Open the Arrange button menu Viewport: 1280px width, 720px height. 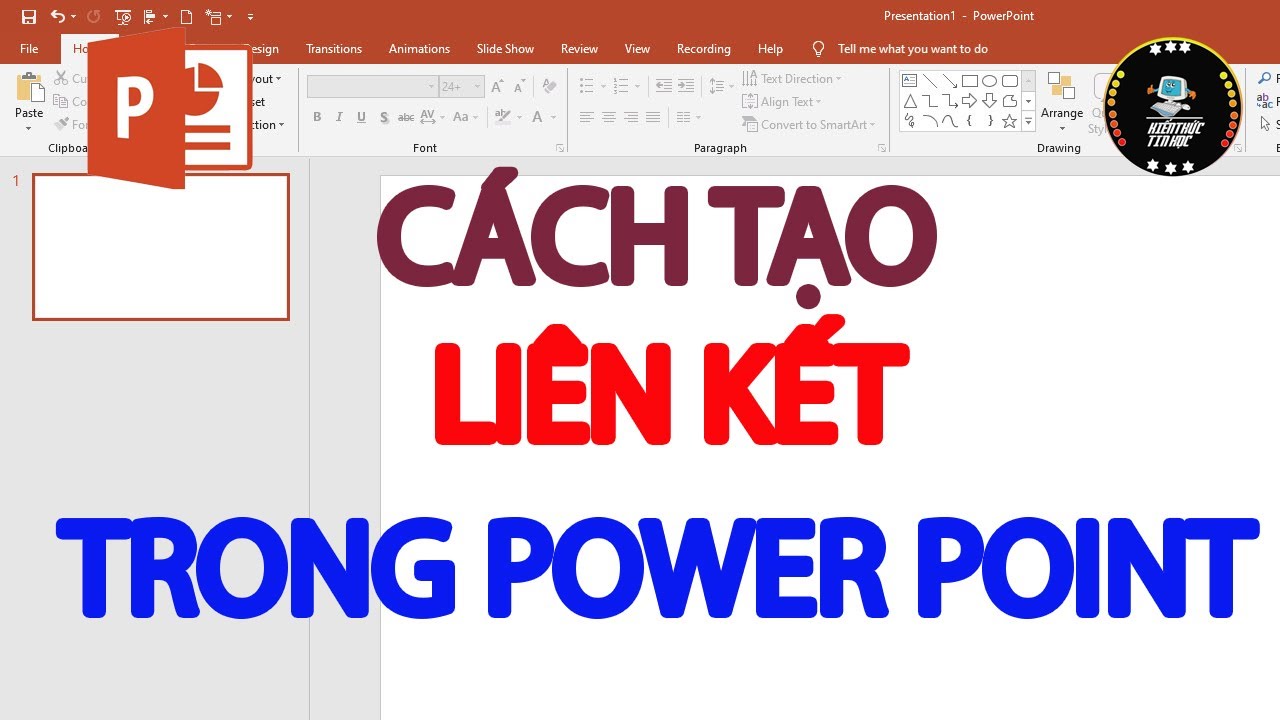pyautogui.click(x=1062, y=102)
